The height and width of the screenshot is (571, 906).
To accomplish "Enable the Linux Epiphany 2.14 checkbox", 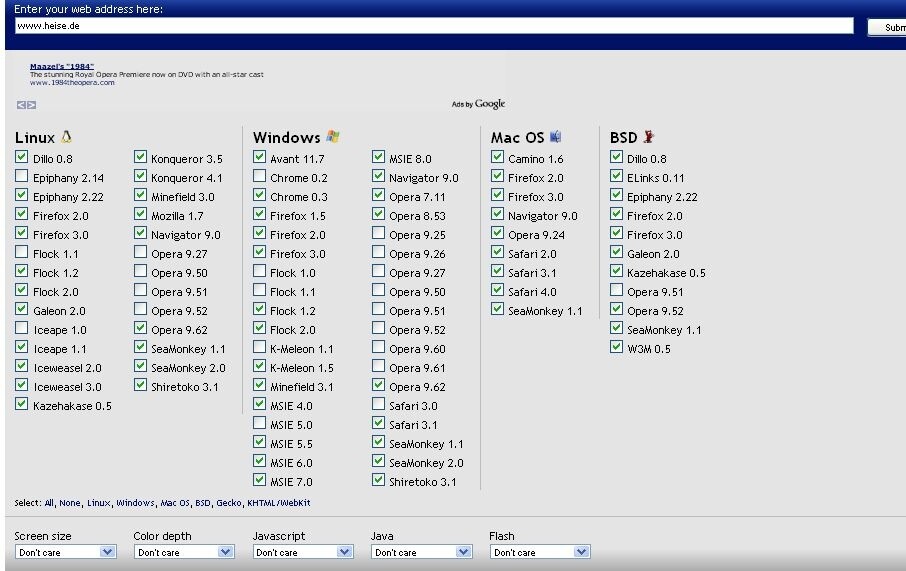I will click(x=21, y=176).
